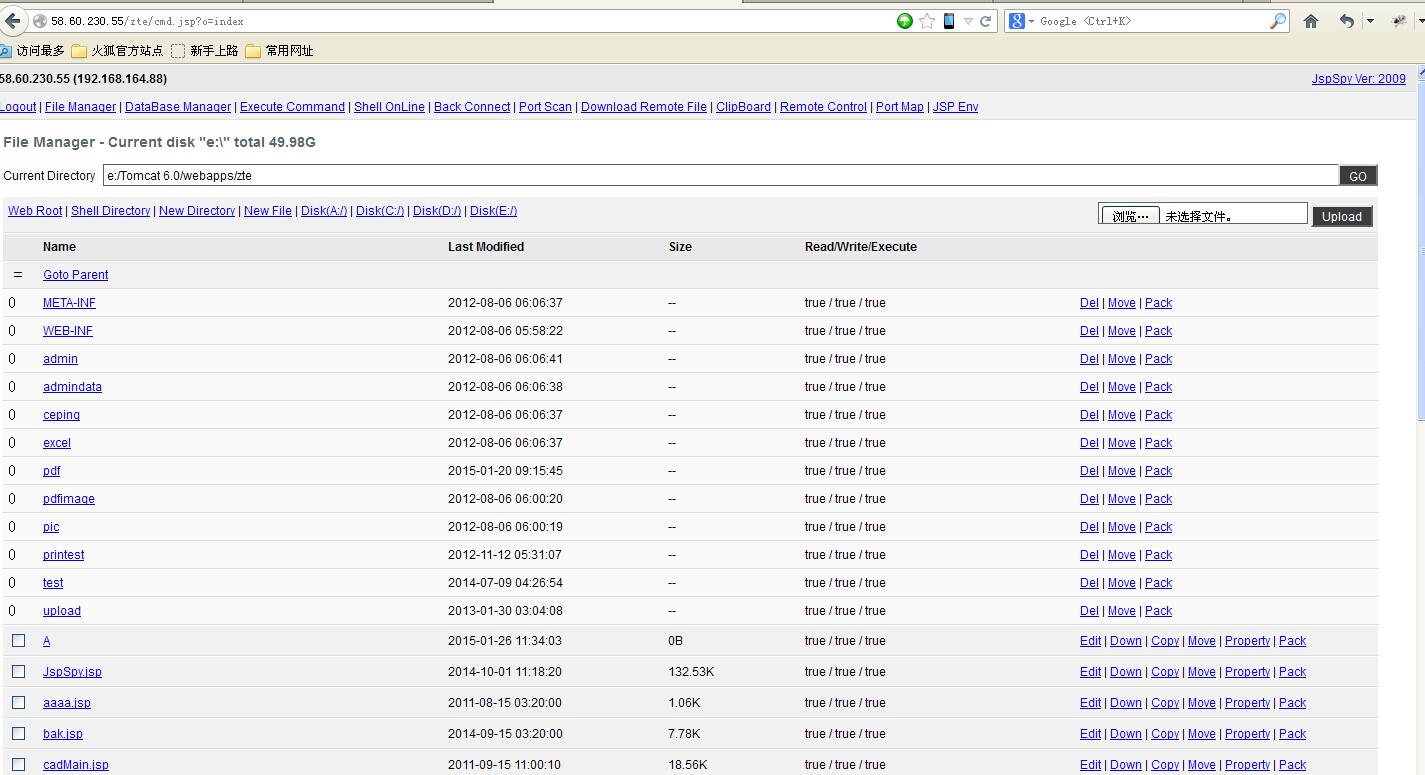Open the Back Connect menu link
The height and width of the screenshot is (775, 1425).
(x=472, y=107)
